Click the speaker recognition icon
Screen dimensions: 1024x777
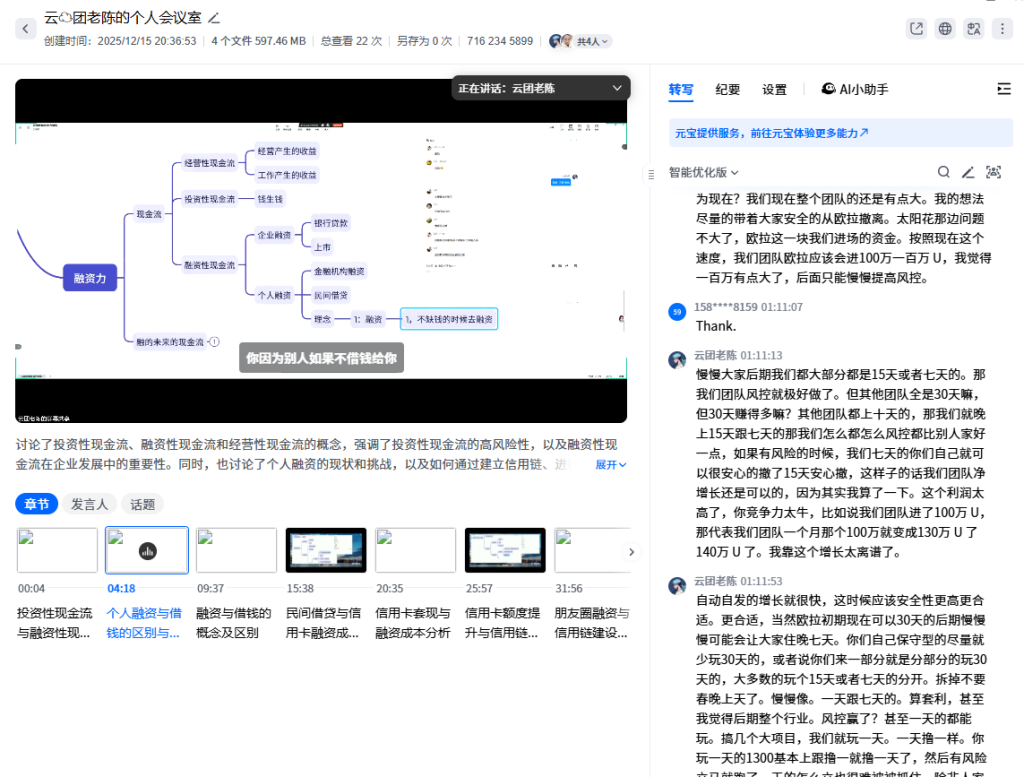[x=993, y=172]
